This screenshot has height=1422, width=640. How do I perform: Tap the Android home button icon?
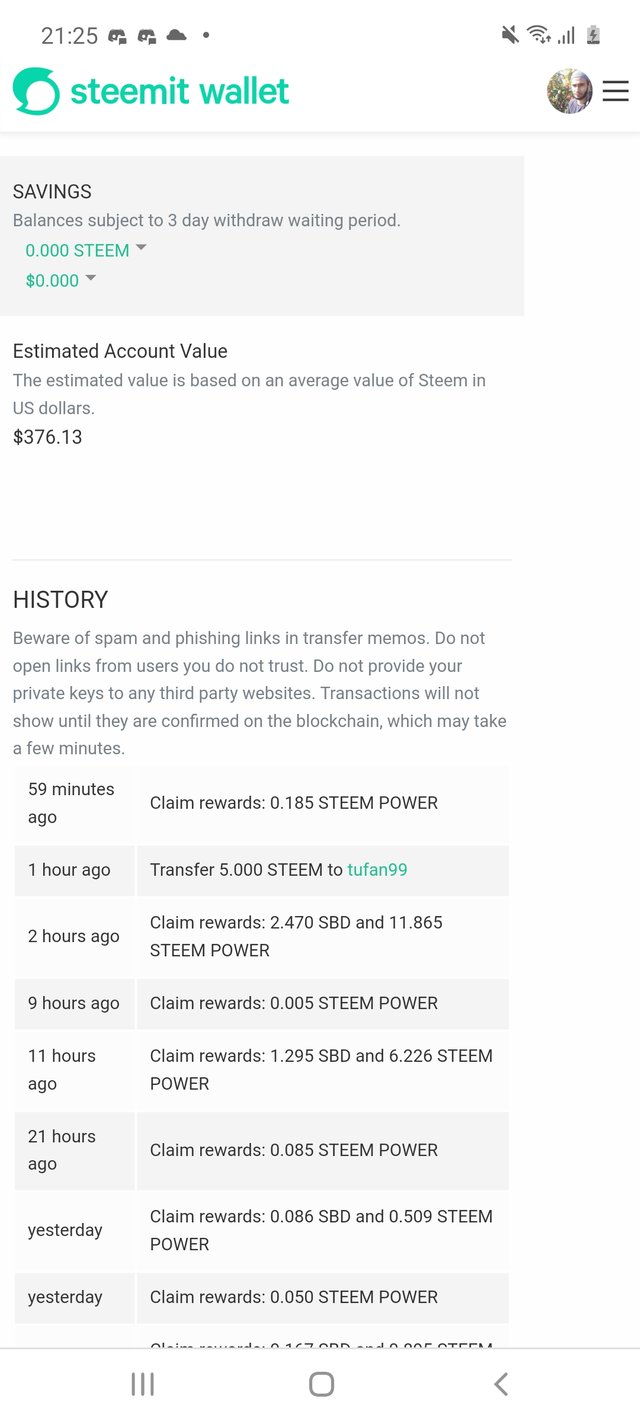click(x=321, y=1384)
